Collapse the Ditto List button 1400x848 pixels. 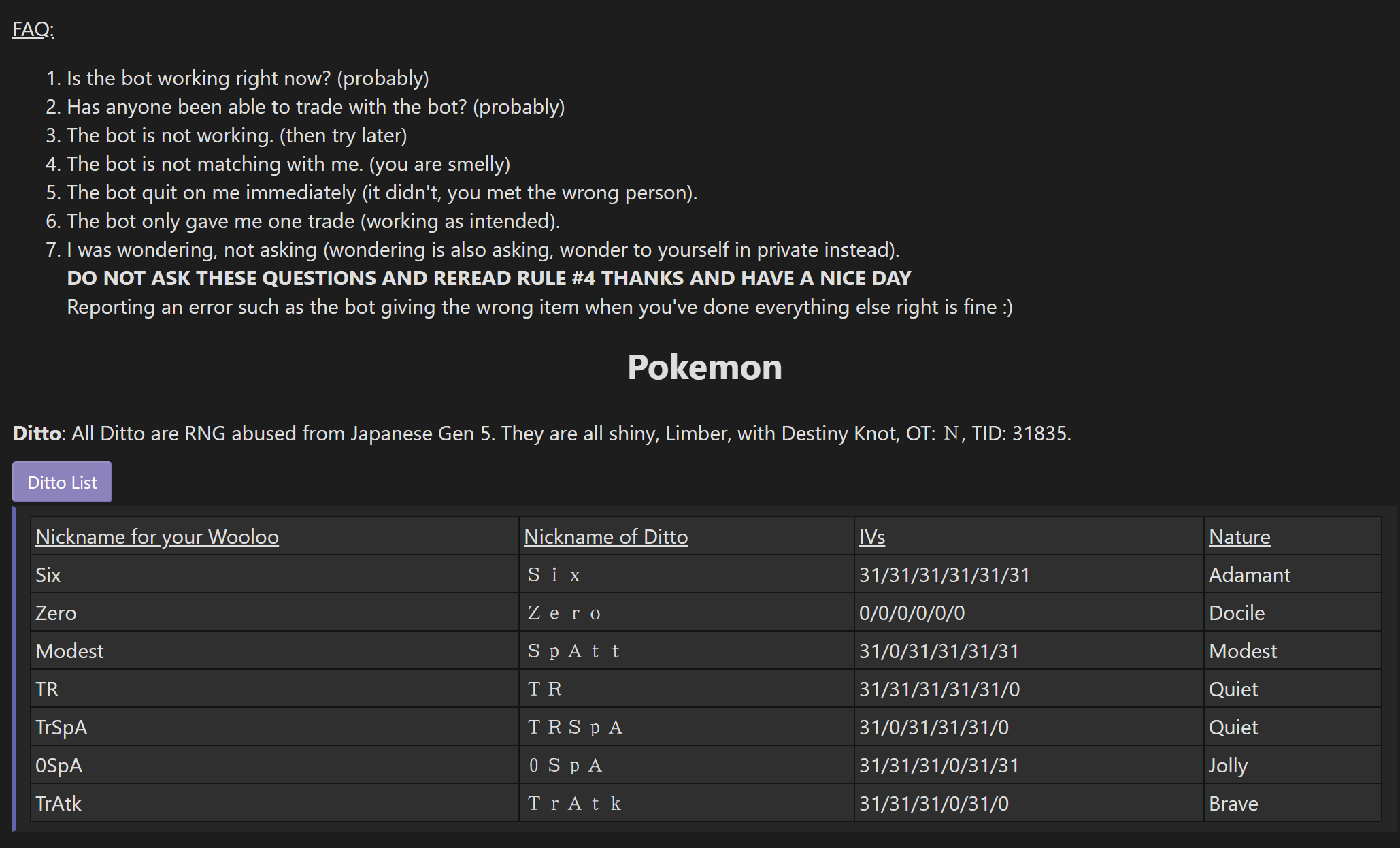pos(62,482)
